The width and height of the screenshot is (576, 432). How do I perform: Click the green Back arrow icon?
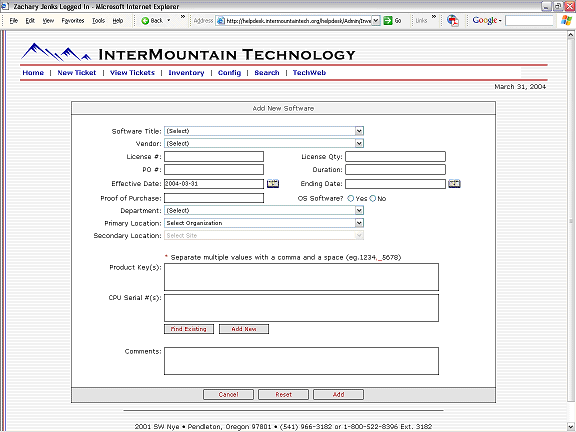145,21
